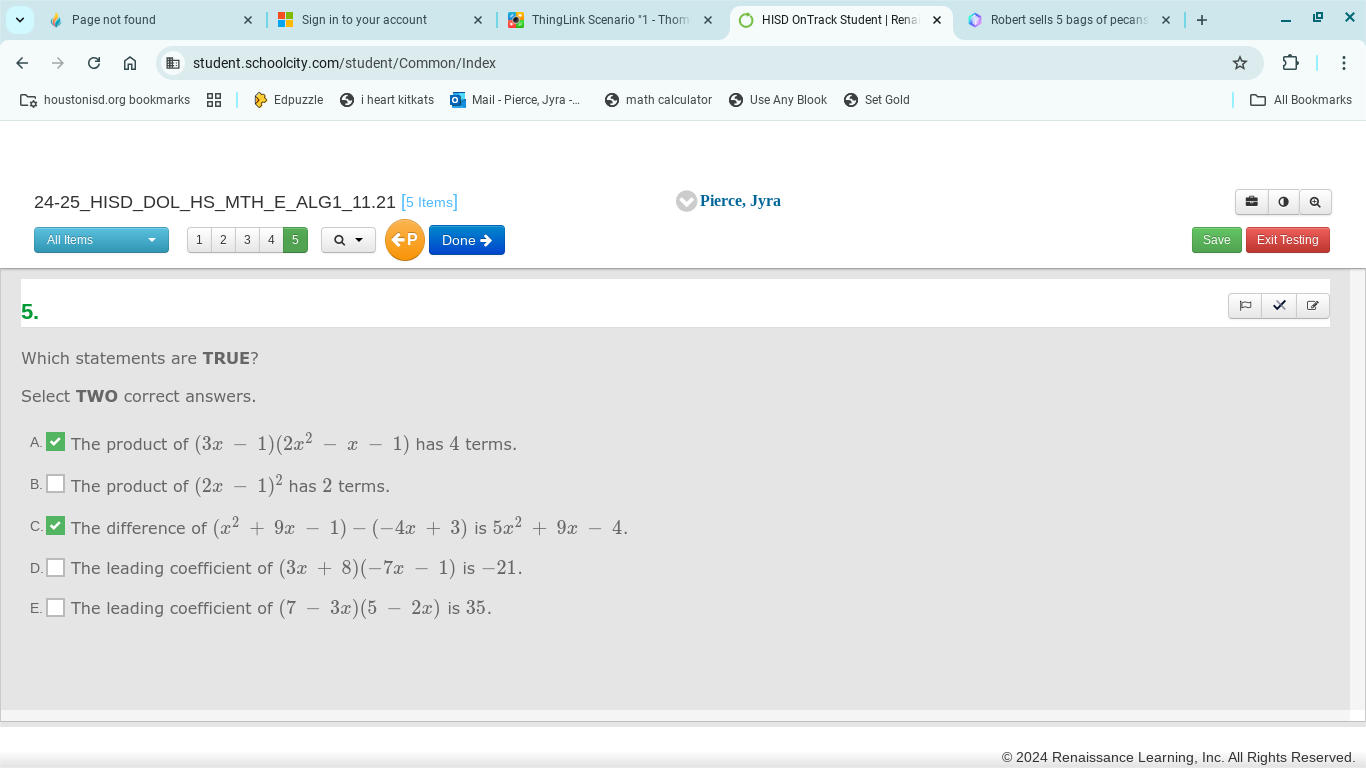Check answer E leading coefficient 35
Screen dimensions: 1366x768
56,607
